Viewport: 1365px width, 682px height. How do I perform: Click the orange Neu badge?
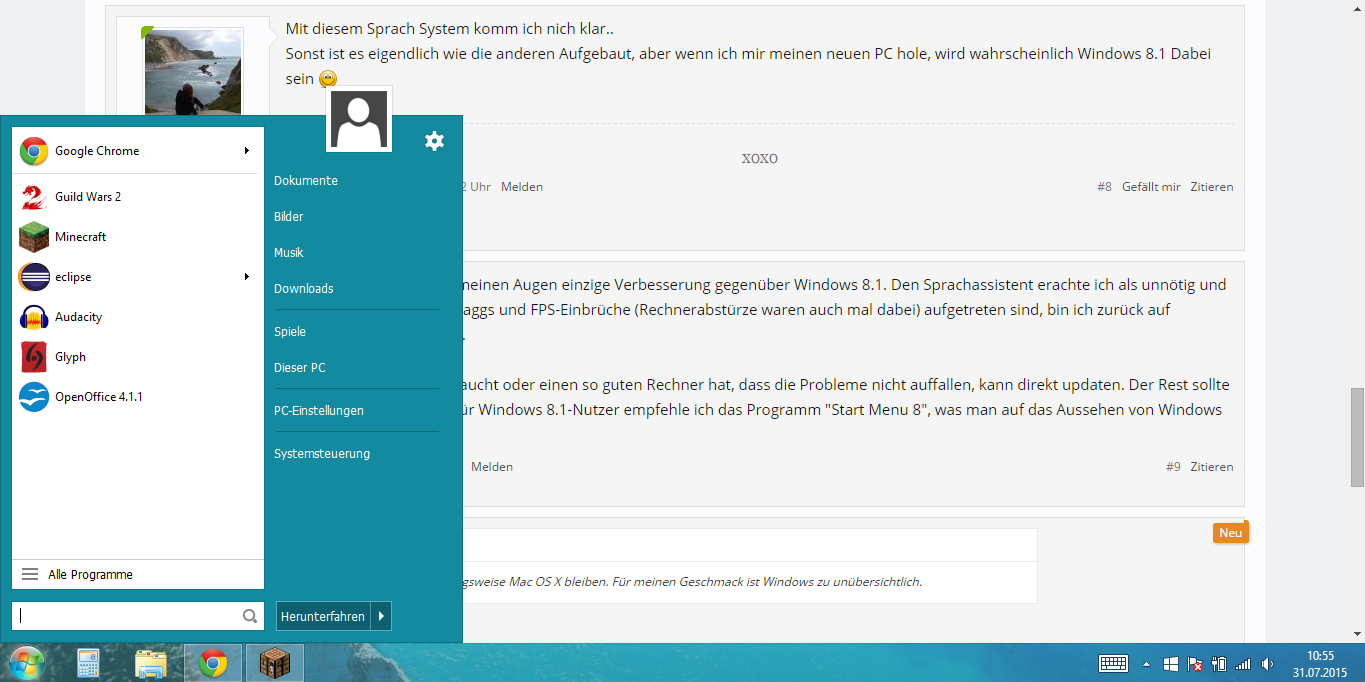tap(1231, 533)
